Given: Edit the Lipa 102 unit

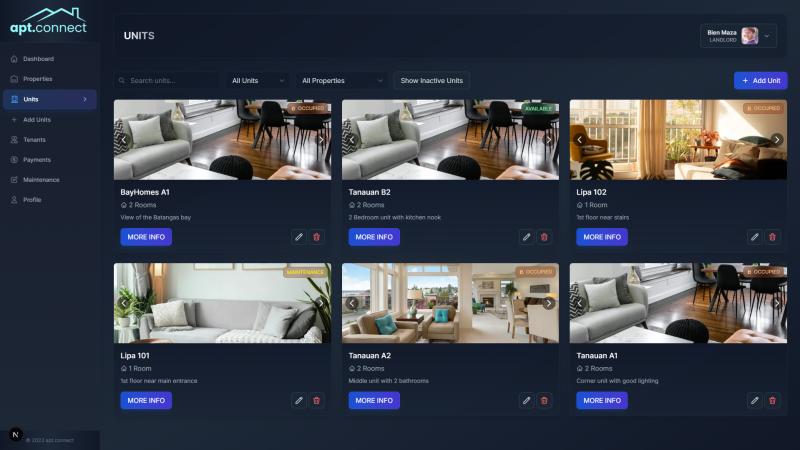Looking at the screenshot, I should click(755, 237).
